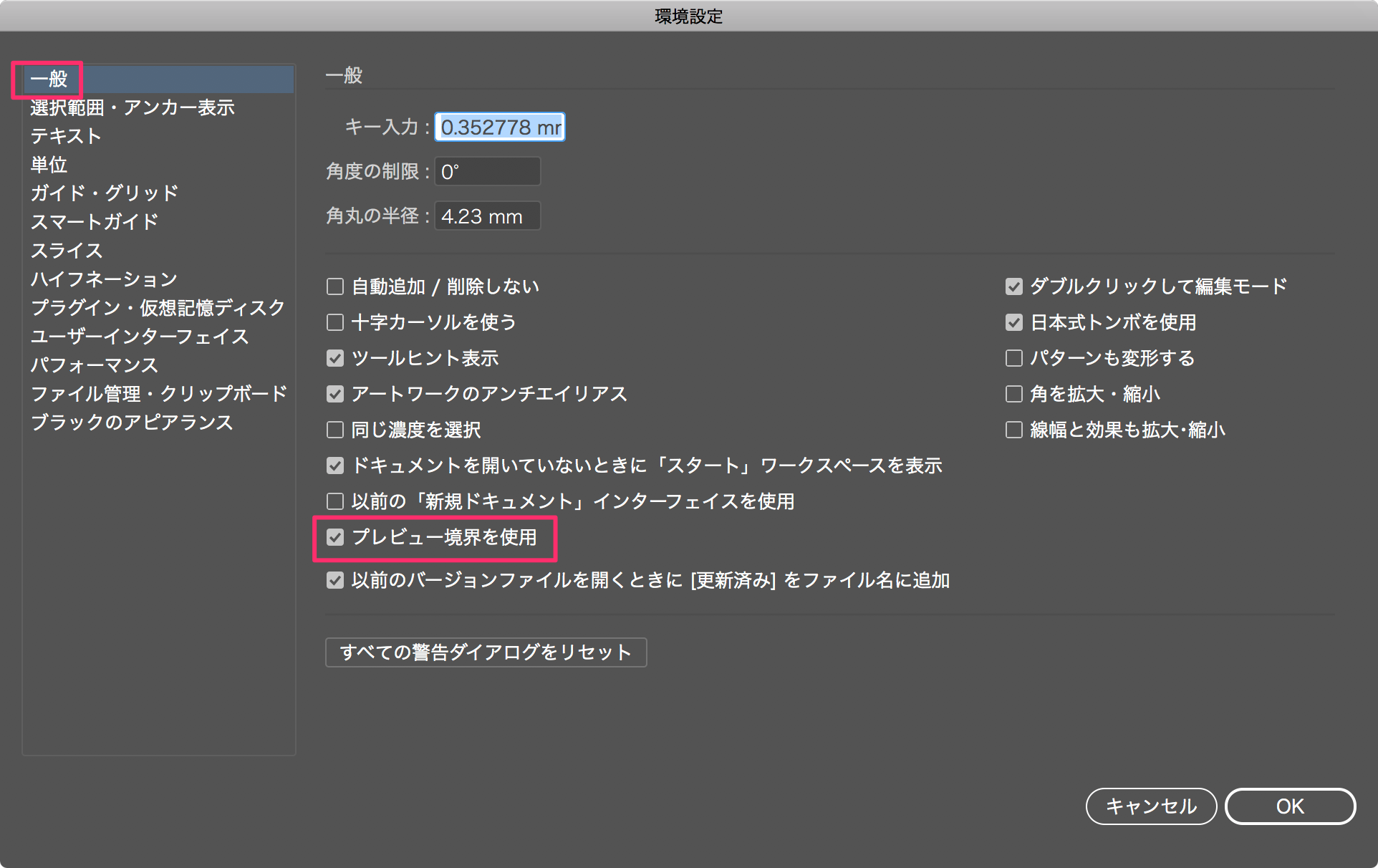
Task: Click the 角度の制限 input field
Action: (x=488, y=171)
